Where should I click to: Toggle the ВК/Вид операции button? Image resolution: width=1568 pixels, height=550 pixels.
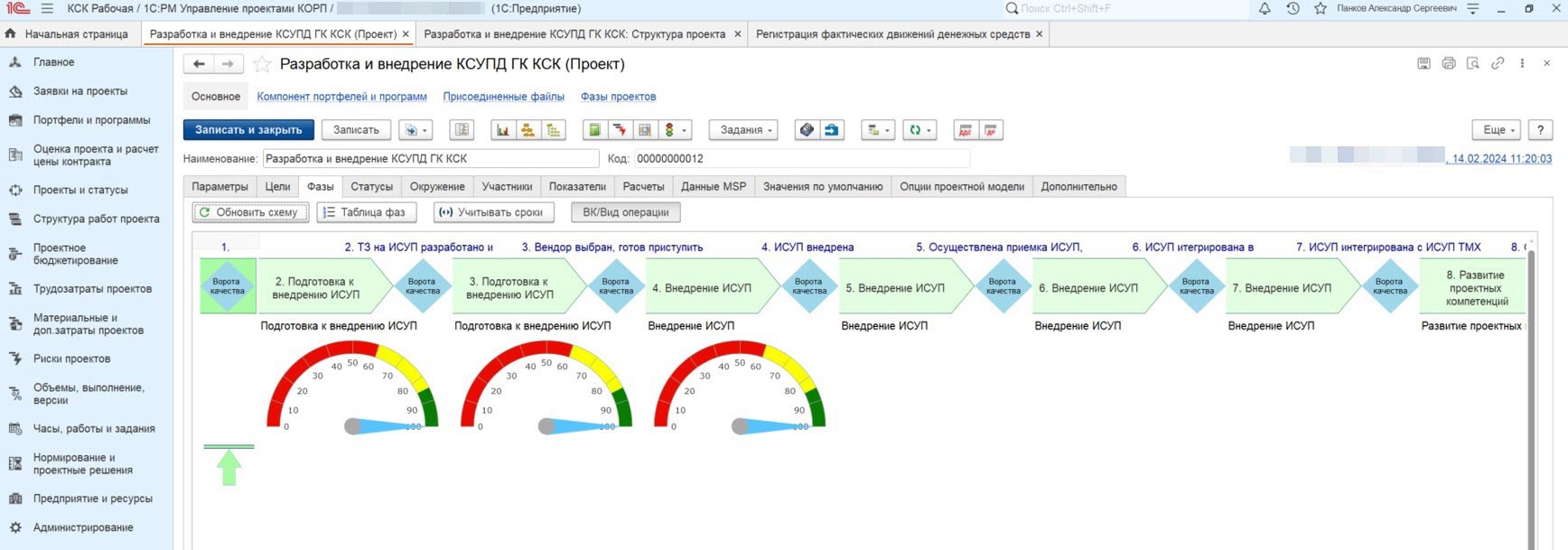625,212
